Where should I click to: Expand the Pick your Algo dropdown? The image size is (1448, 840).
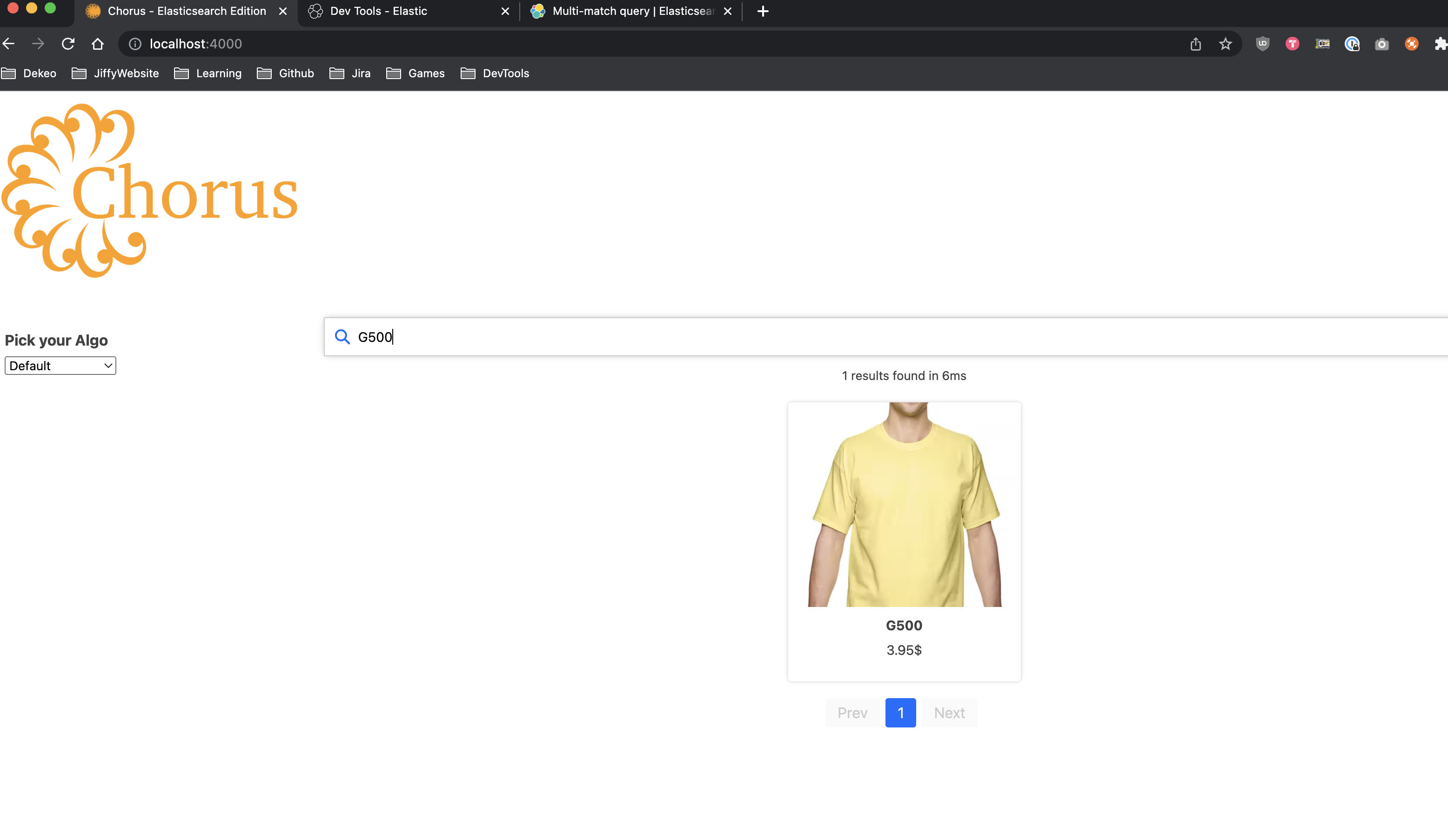tap(60, 366)
